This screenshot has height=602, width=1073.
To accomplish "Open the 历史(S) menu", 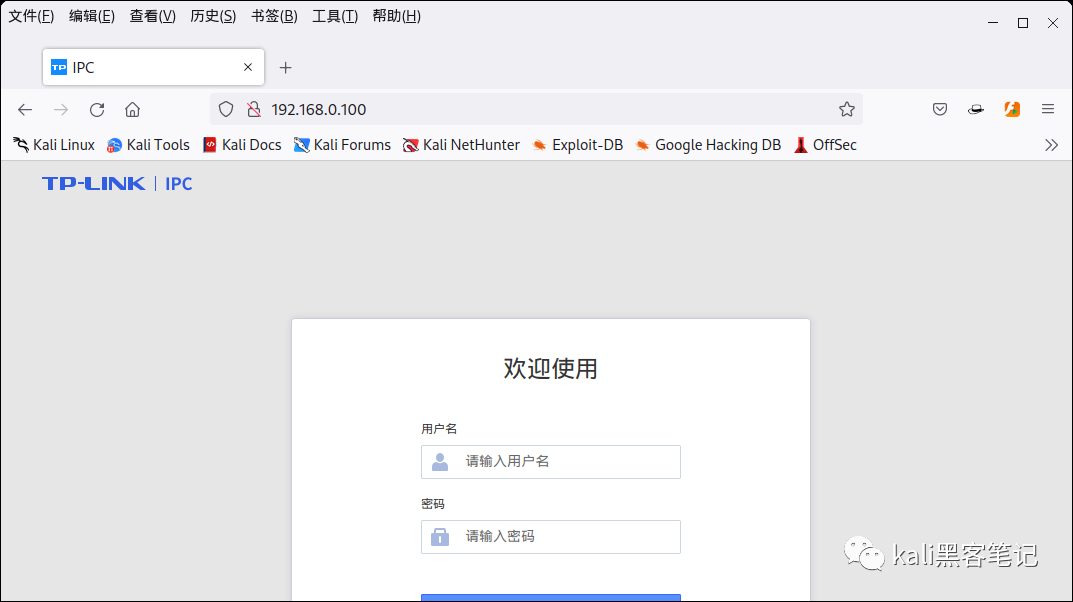I will click(214, 16).
